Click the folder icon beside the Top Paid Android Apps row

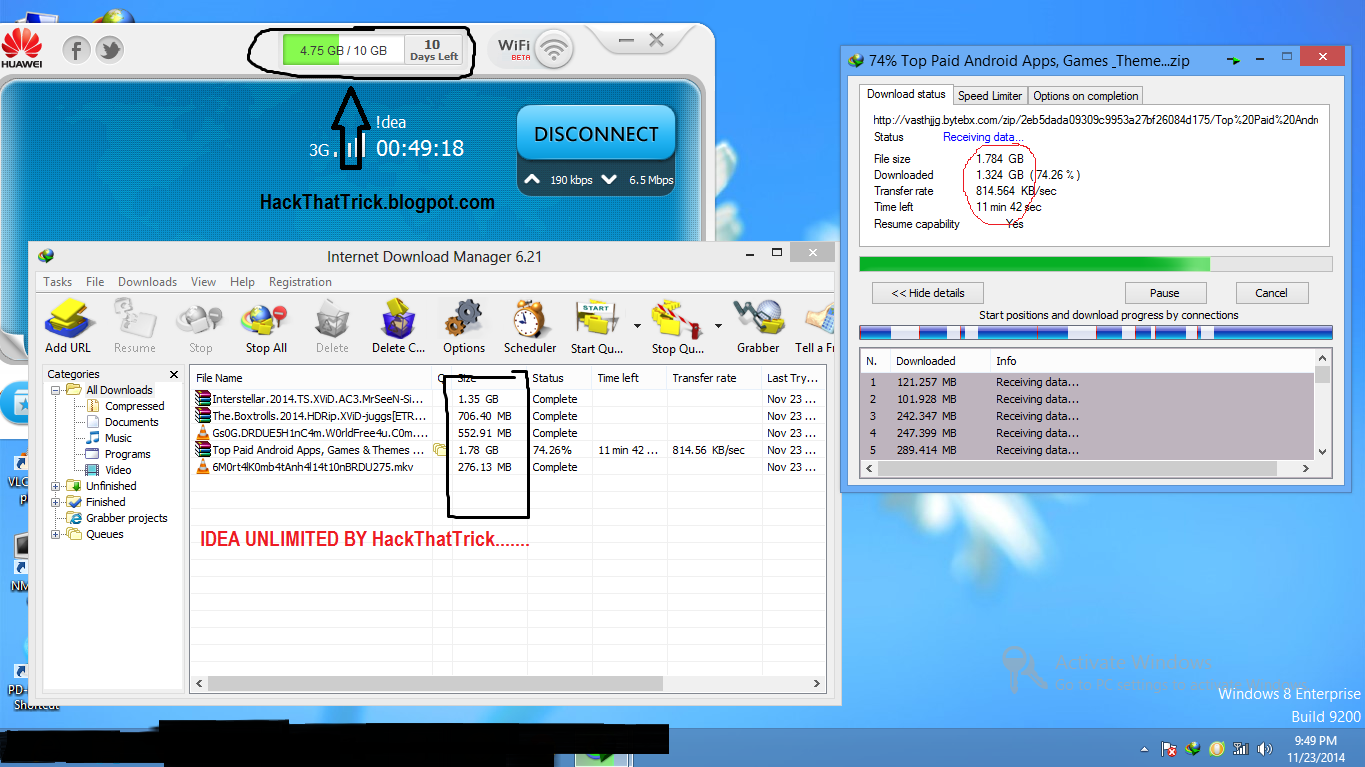click(439, 450)
